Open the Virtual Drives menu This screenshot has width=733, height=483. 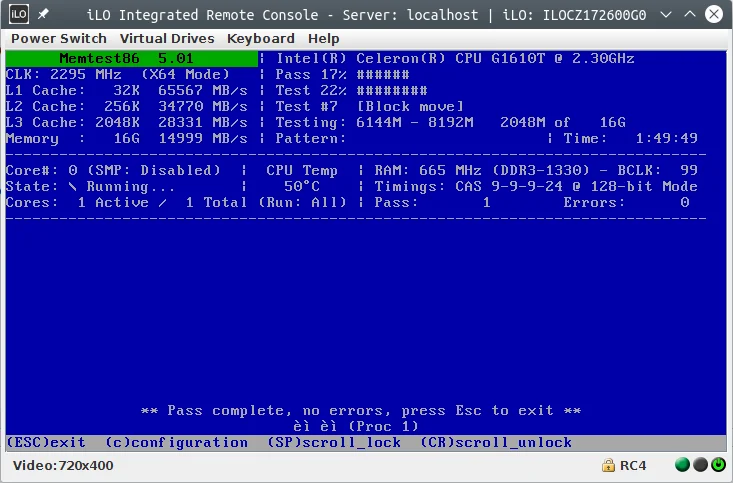point(167,38)
